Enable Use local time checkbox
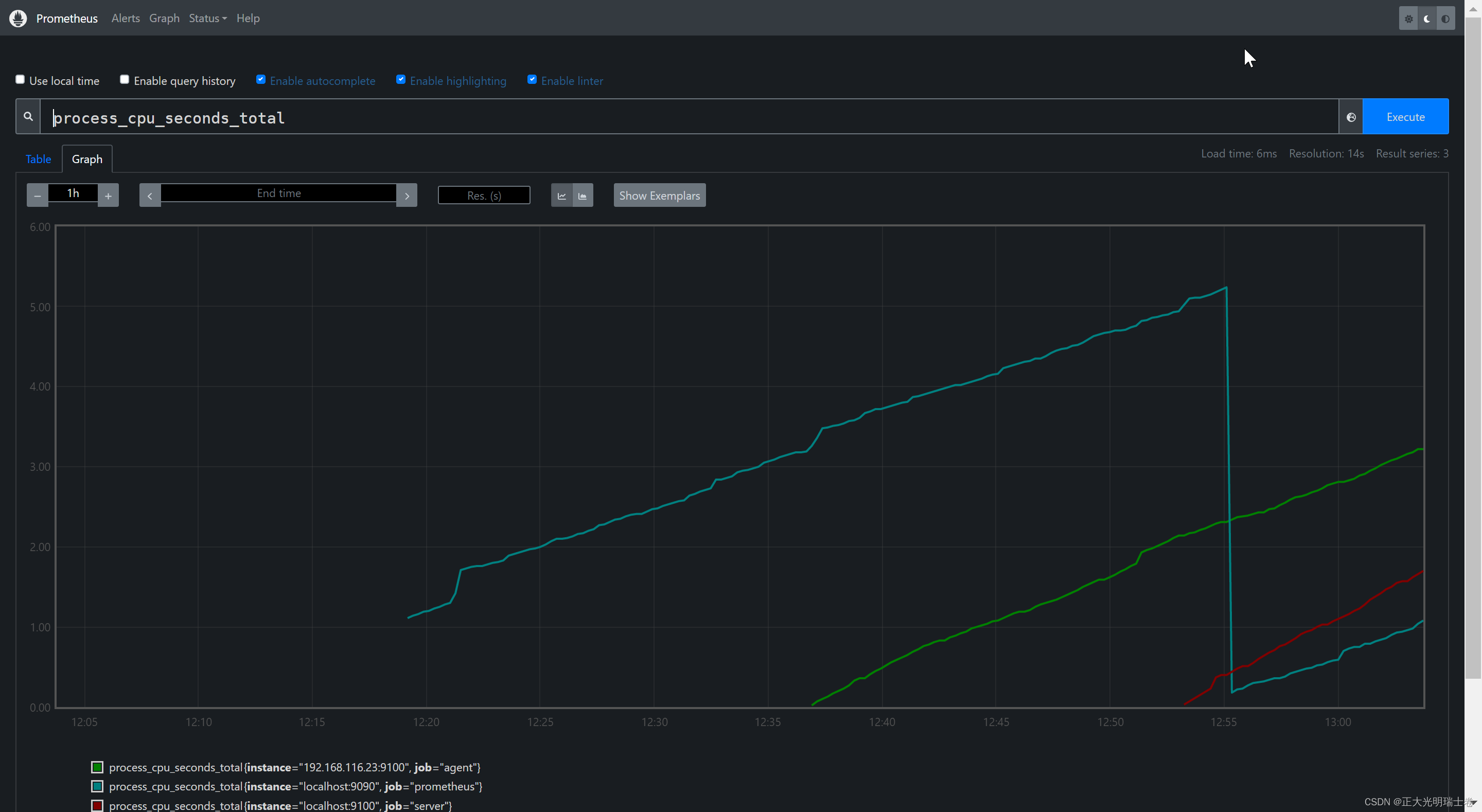This screenshot has width=1482, height=812. pyautogui.click(x=20, y=79)
